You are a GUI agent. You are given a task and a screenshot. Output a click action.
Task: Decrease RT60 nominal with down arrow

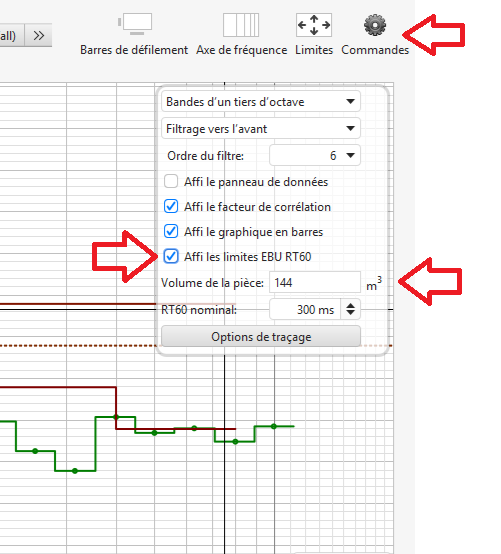350,313
